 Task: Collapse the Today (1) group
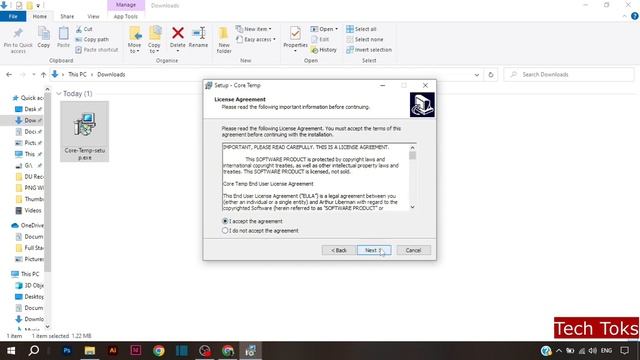pyautogui.click(x=59, y=94)
